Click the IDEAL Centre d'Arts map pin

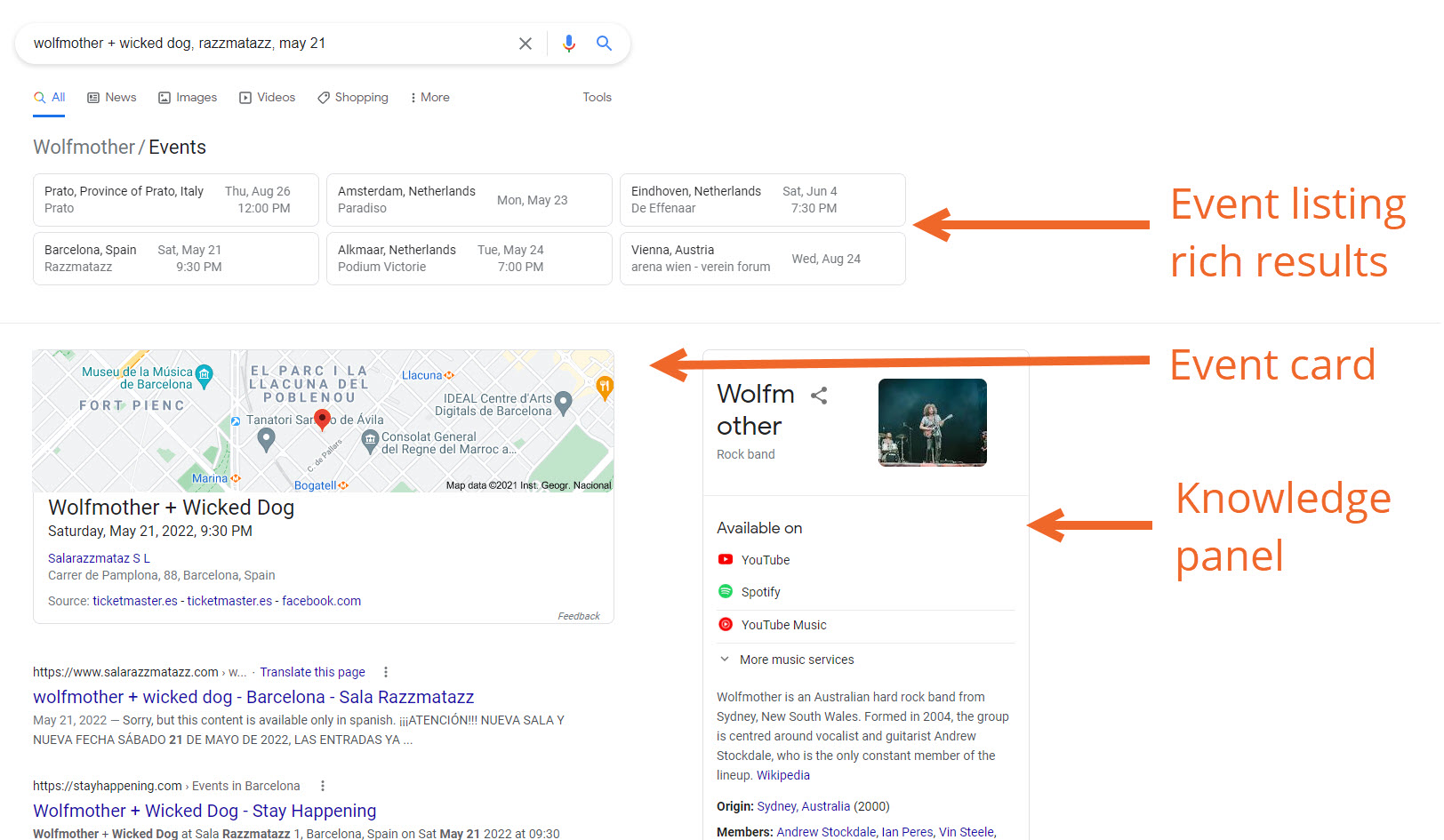[x=563, y=404]
